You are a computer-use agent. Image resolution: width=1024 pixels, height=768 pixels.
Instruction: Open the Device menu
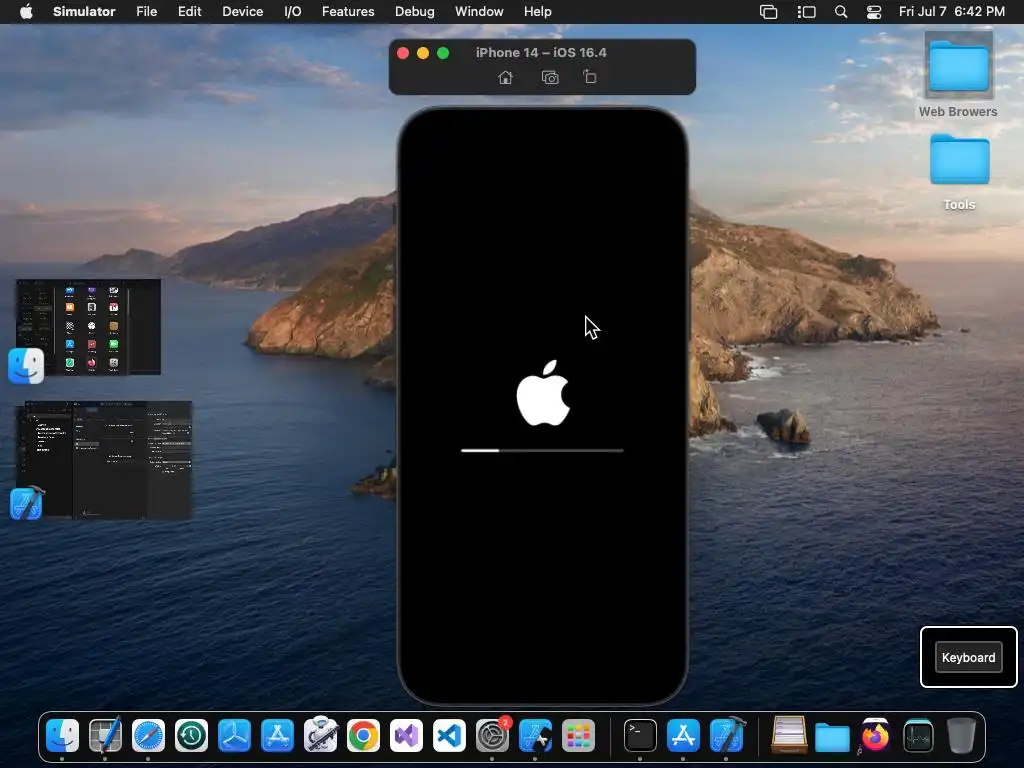242,12
